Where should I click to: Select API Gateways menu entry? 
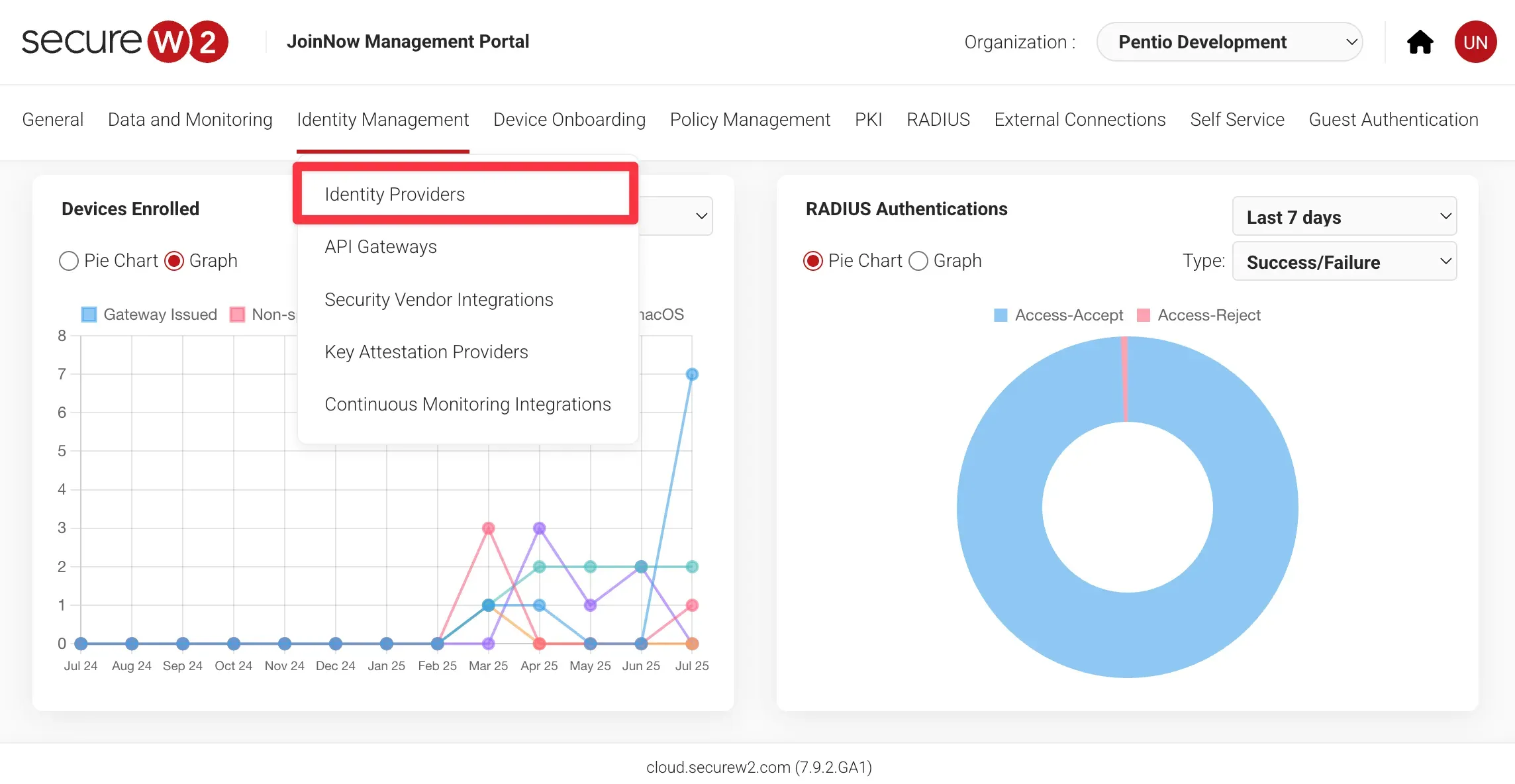click(x=381, y=246)
